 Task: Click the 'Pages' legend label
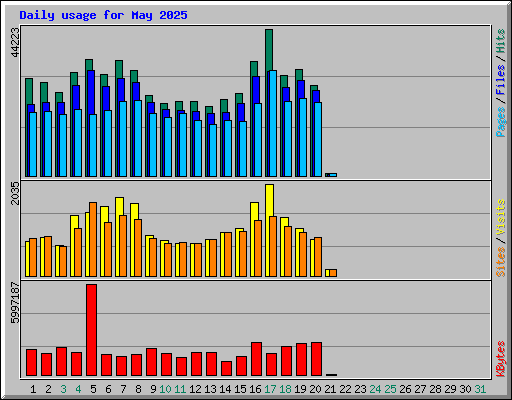tap(501, 122)
